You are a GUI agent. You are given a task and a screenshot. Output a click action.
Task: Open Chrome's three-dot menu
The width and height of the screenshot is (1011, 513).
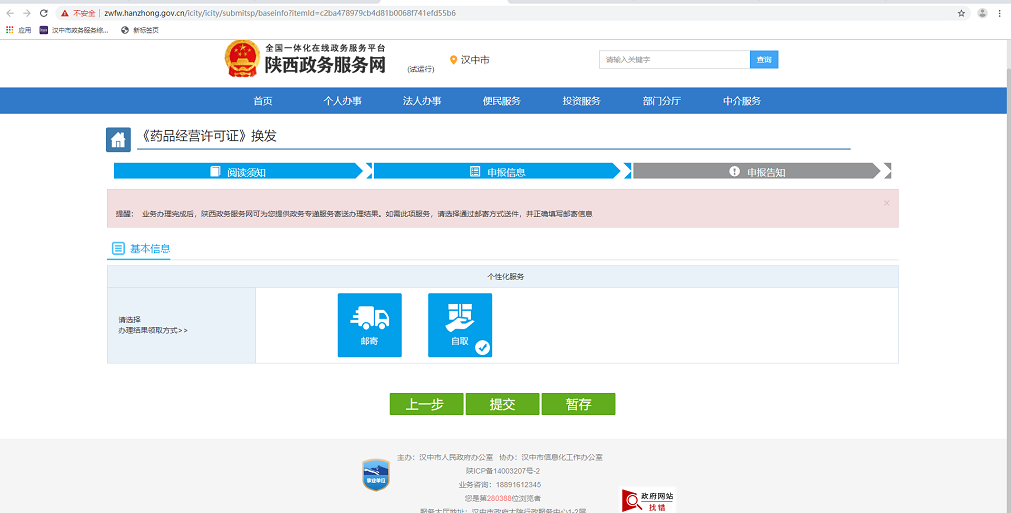point(999,13)
